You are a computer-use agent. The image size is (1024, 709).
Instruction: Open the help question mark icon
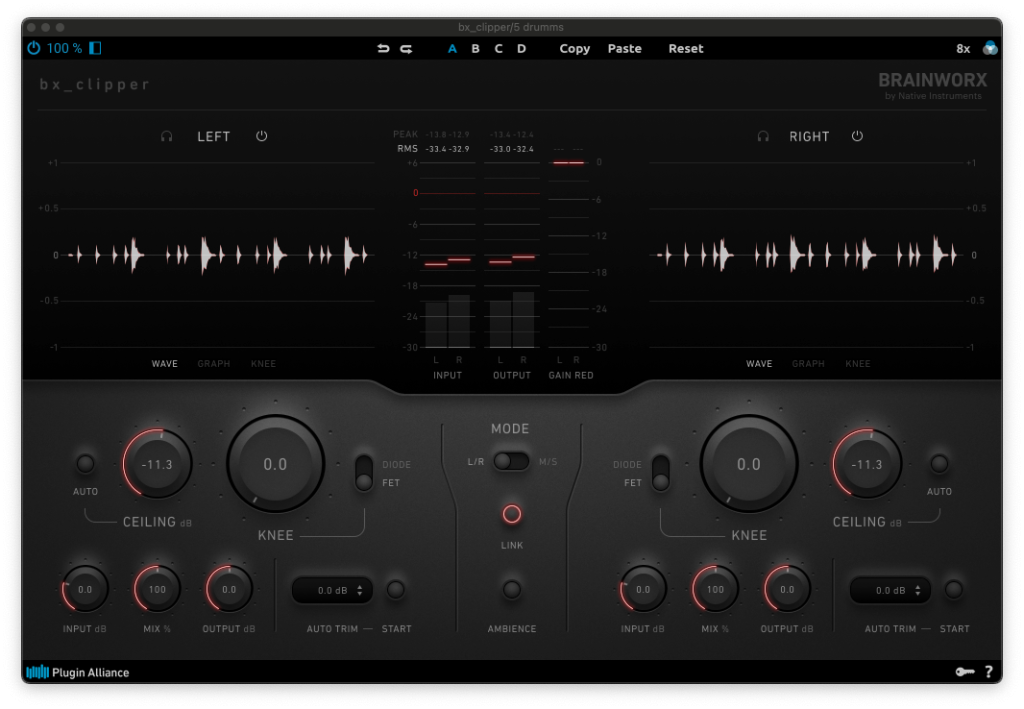coord(988,672)
